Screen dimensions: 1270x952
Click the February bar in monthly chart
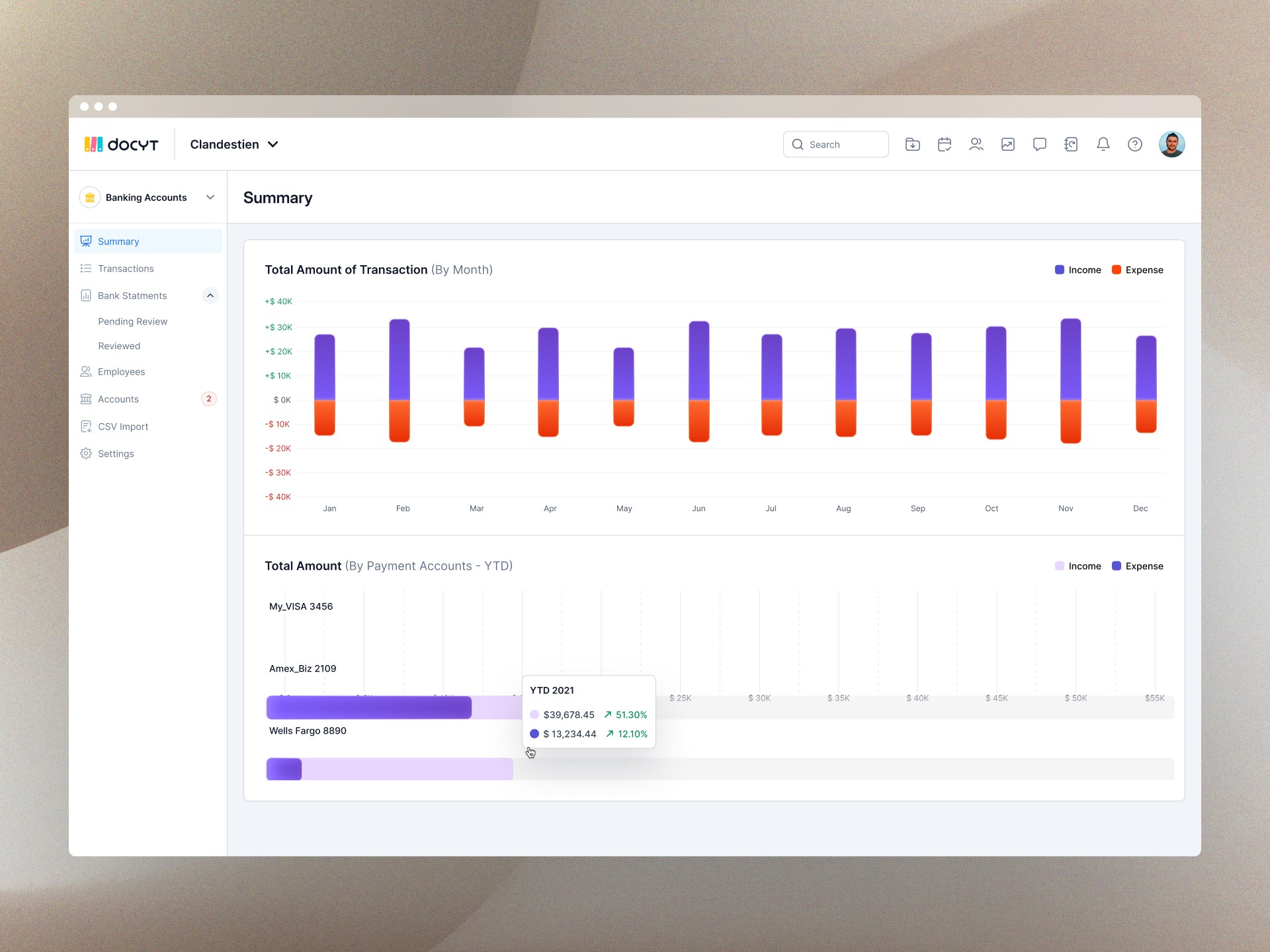coord(400,380)
